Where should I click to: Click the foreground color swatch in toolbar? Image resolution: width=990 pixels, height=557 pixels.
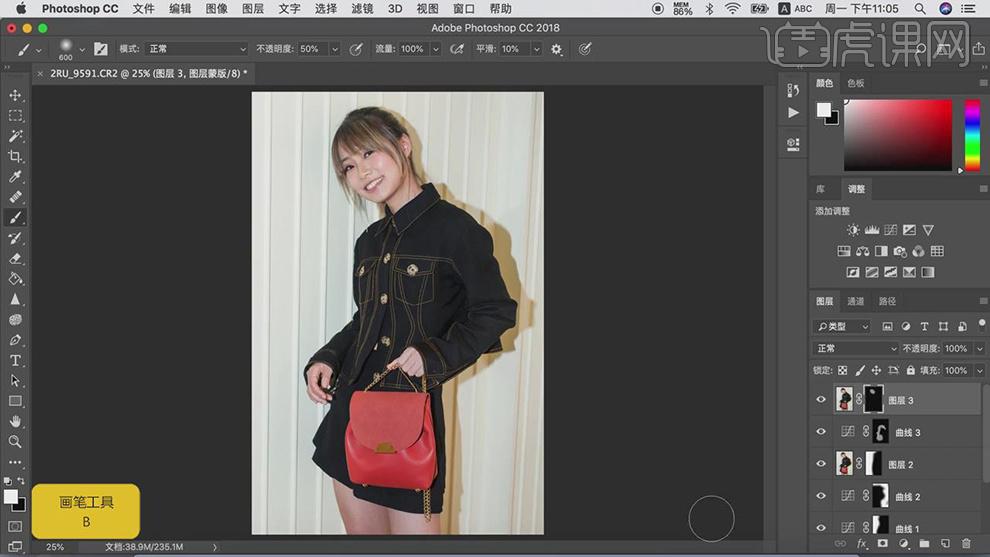pos(11,497)
